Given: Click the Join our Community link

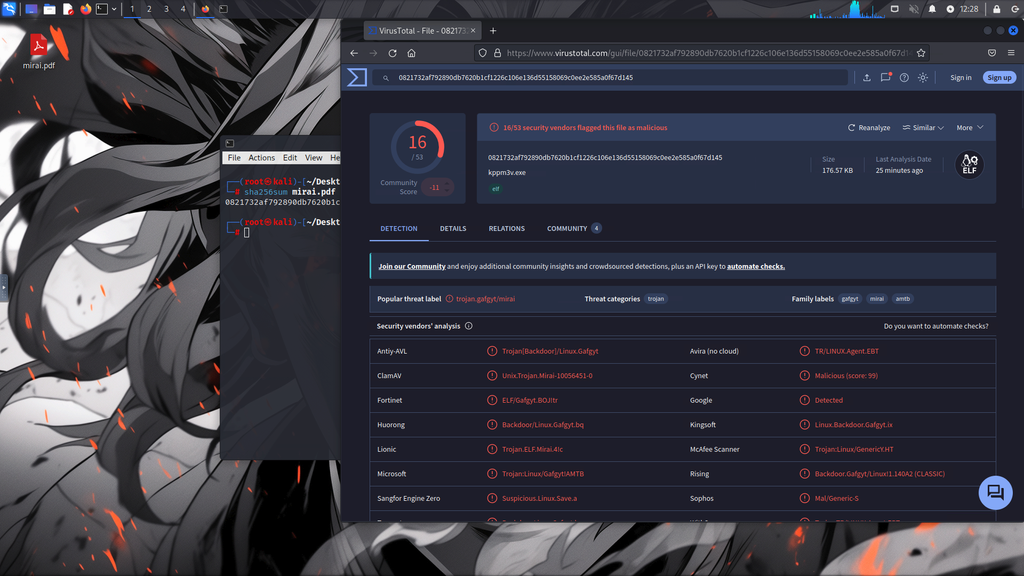Looking at the screenshot, I should [412, 266].
